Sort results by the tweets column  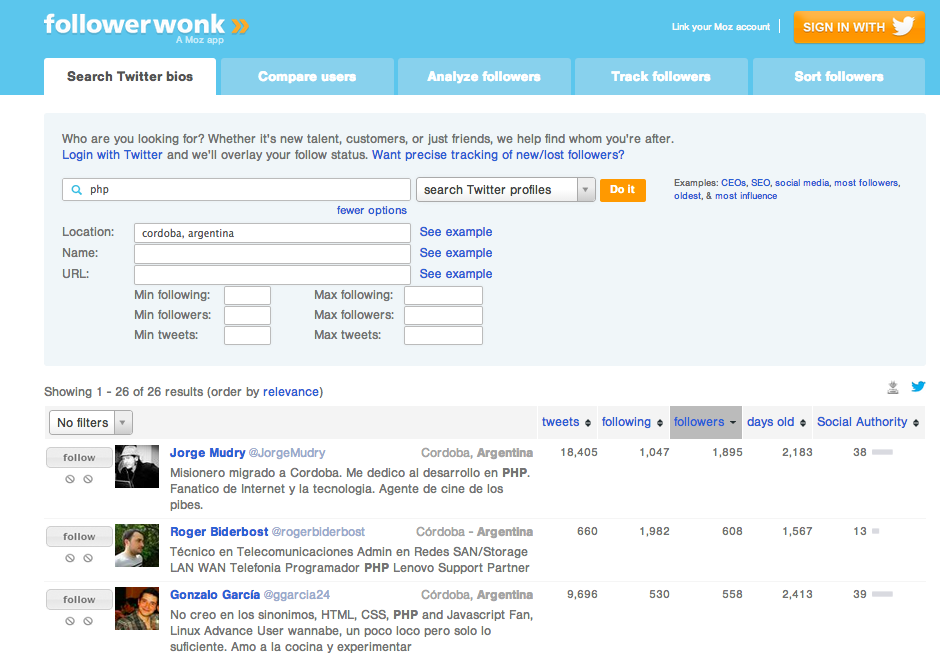567,422
